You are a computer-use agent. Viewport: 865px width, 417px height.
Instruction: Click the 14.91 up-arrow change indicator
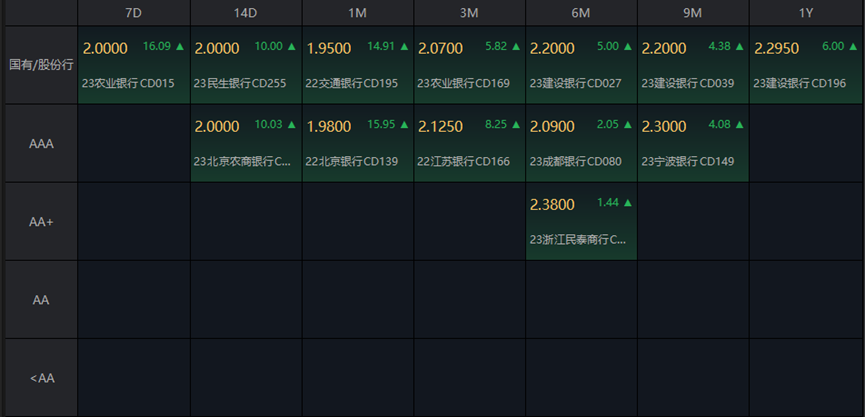pos(388,46)
